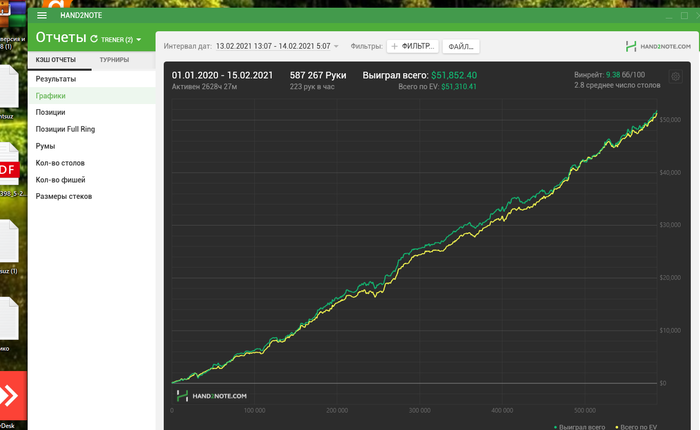Click the ФАЙЛ... button
This screenshot has height=430, width=700.
point(461,46)
